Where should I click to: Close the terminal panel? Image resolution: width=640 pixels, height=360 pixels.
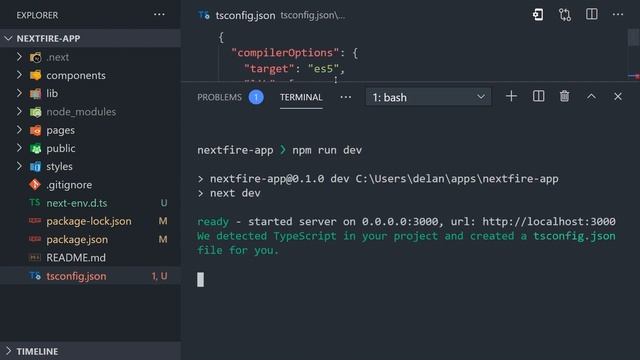618,97
